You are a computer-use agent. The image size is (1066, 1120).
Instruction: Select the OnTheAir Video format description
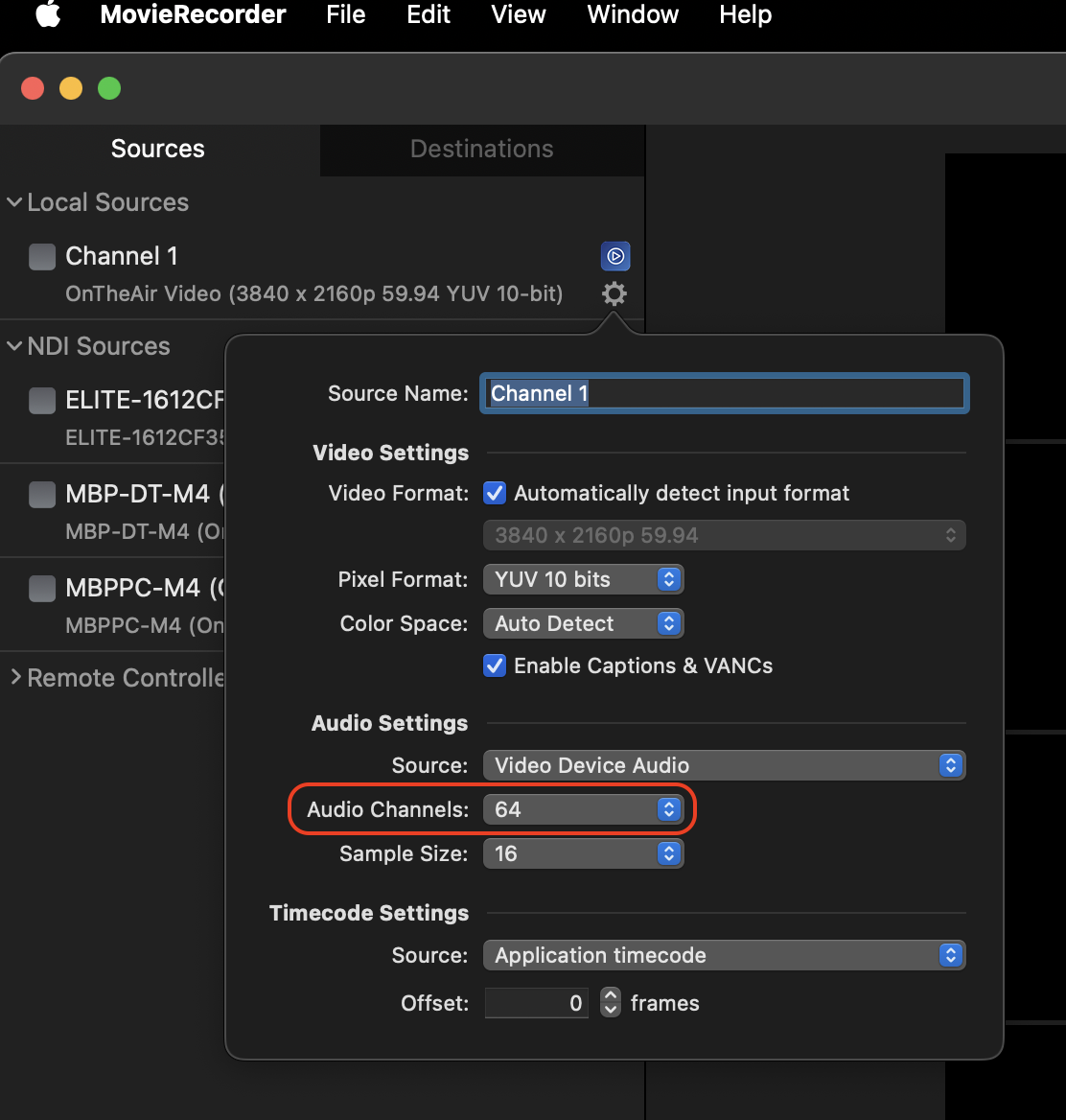pos(314,293)
